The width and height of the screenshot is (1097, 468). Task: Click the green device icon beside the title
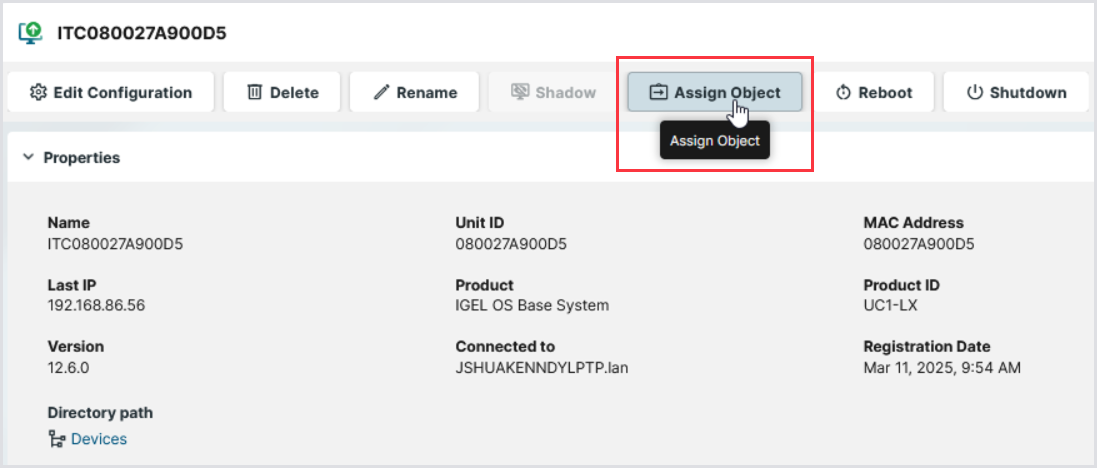(32, 32)
